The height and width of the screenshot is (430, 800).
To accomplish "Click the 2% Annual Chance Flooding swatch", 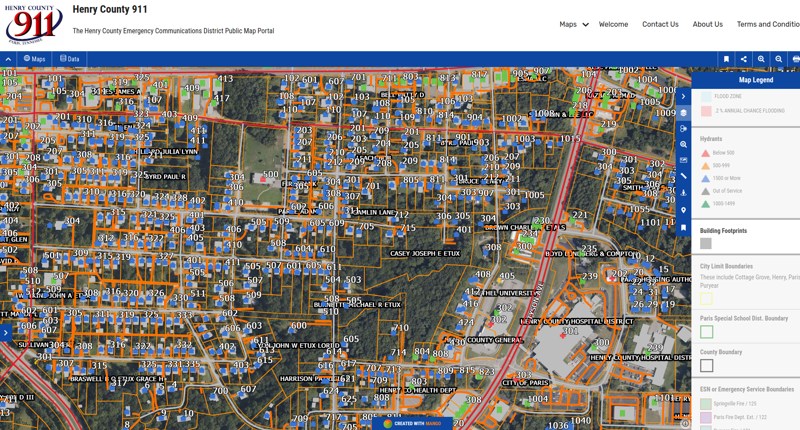I will coord(706,111).
